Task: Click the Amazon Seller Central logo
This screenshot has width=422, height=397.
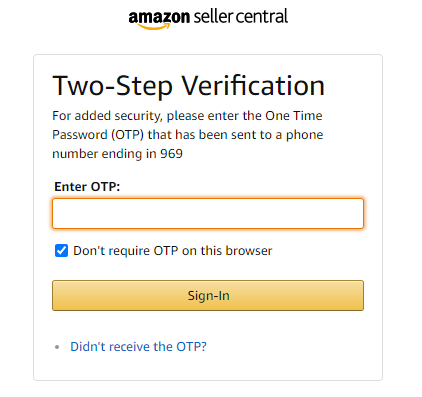Action: [208, 19]
